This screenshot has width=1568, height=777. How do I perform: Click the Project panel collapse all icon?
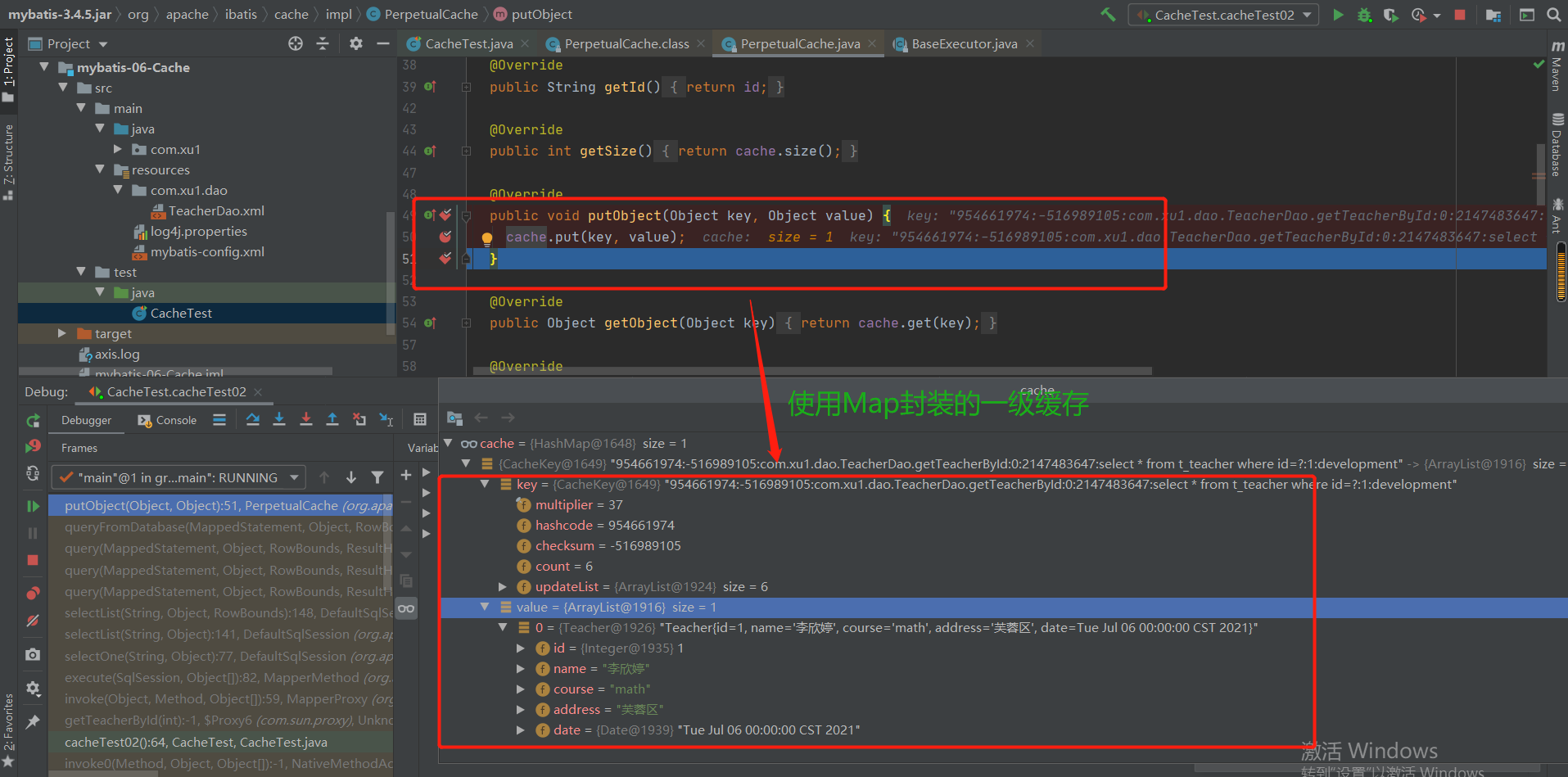[323, 43]
